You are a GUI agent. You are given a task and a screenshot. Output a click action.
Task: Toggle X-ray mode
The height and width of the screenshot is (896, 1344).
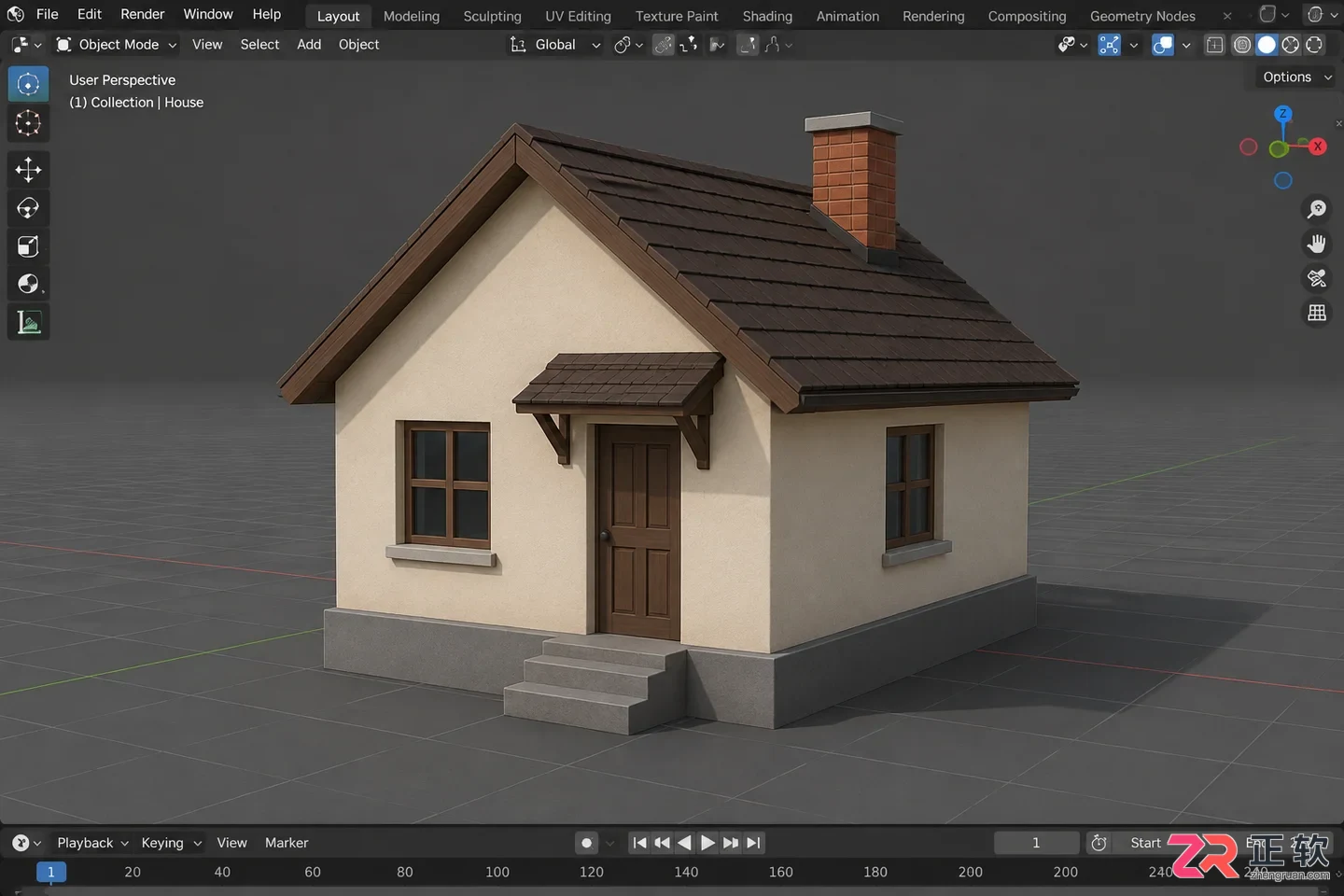(1214, 45)
